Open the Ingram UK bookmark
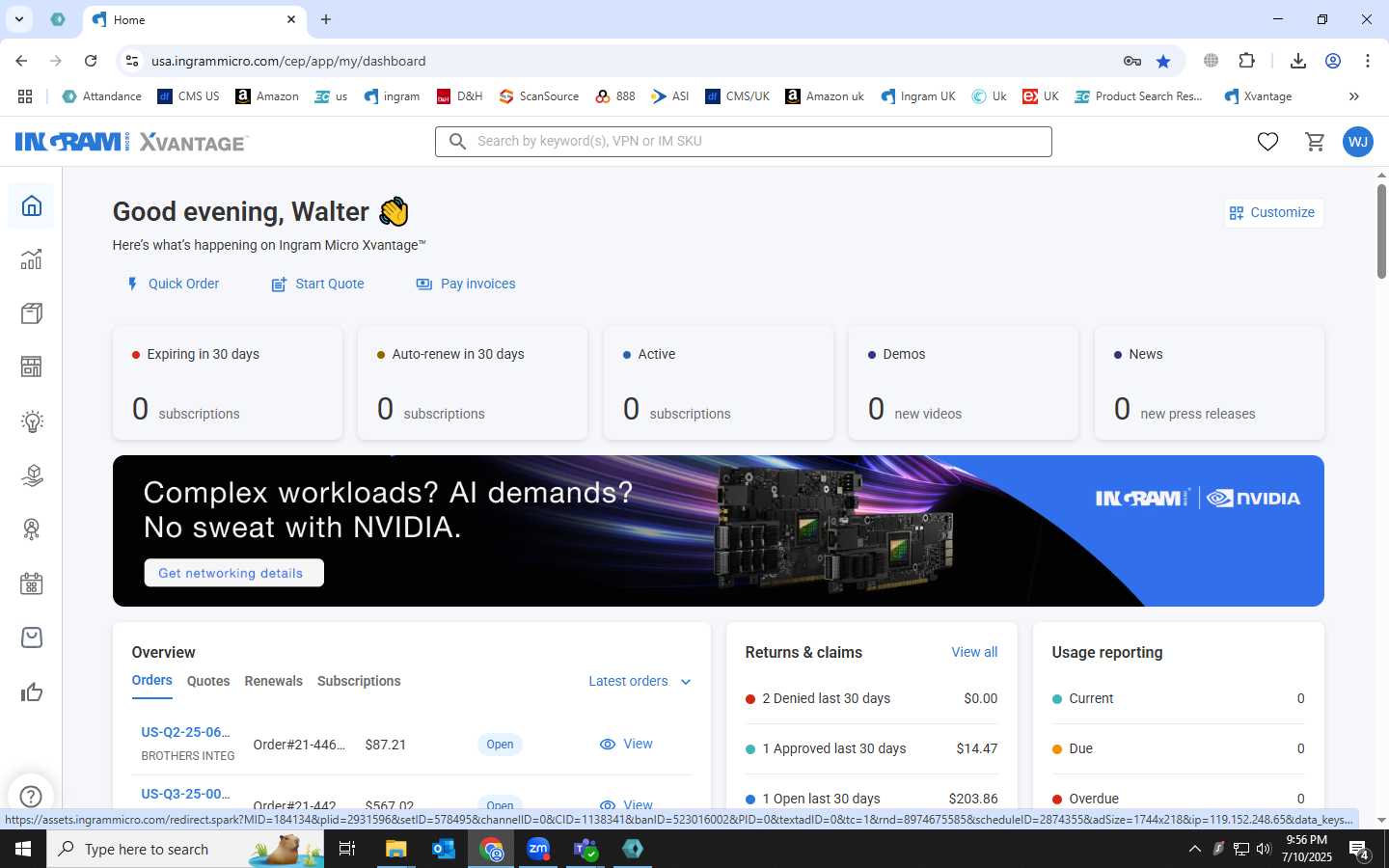The width and height of the screenshot is (1389, 868). [918, 96]
